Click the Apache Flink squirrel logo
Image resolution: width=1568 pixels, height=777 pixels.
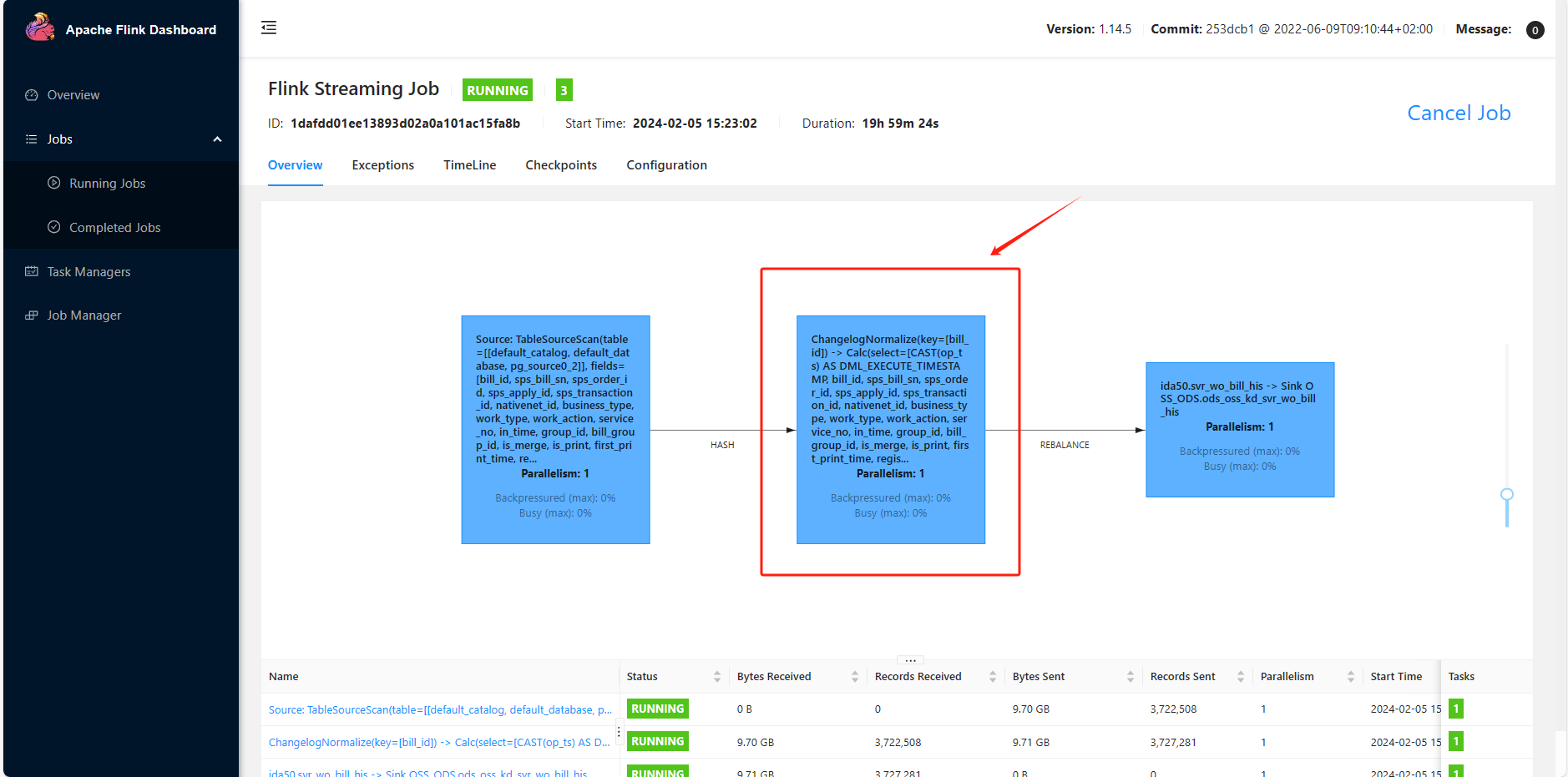(x=39, y=28)
